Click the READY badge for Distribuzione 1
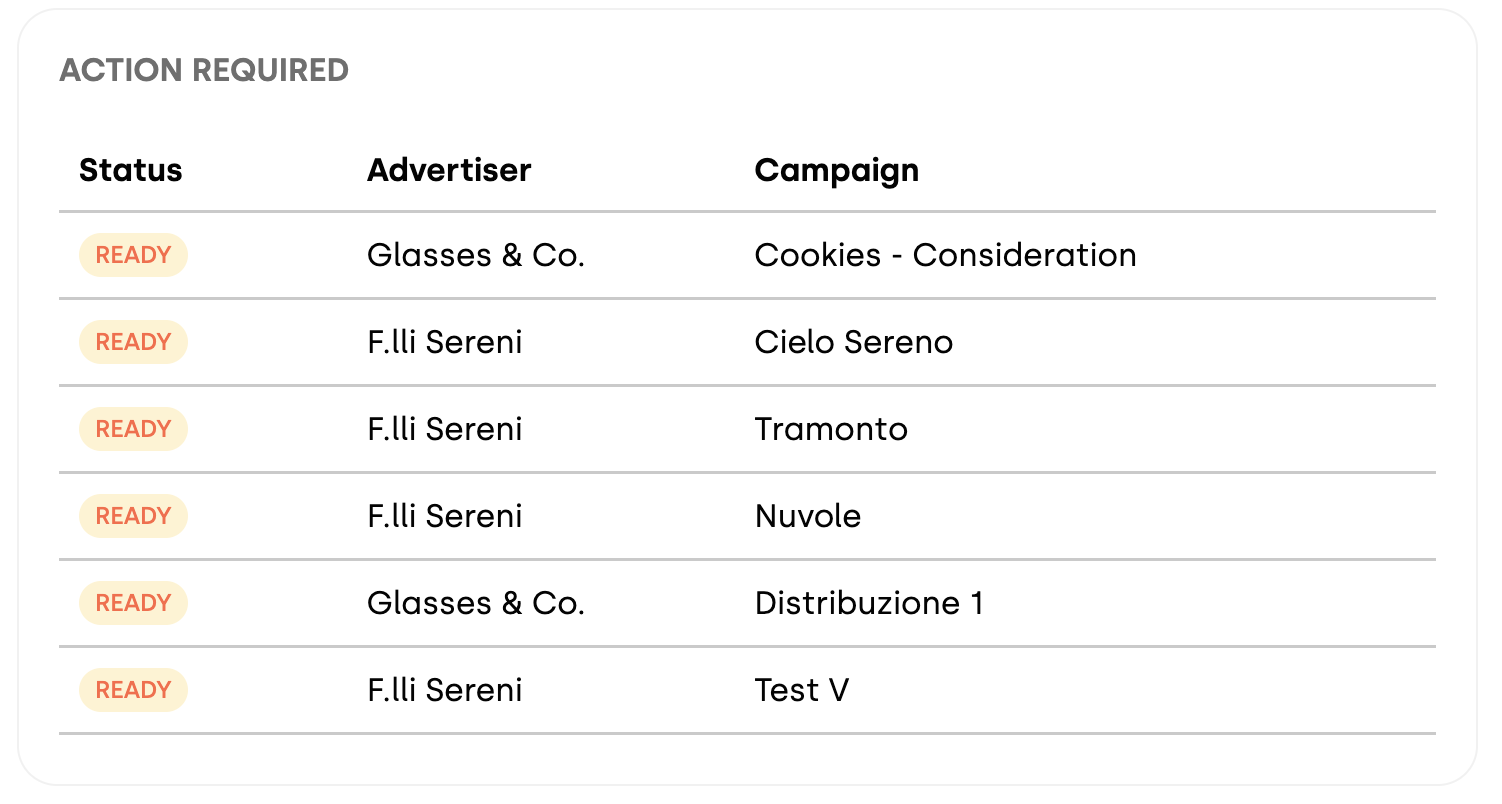The width and height of the screenshot is (1502, 804). coord(133,603)
